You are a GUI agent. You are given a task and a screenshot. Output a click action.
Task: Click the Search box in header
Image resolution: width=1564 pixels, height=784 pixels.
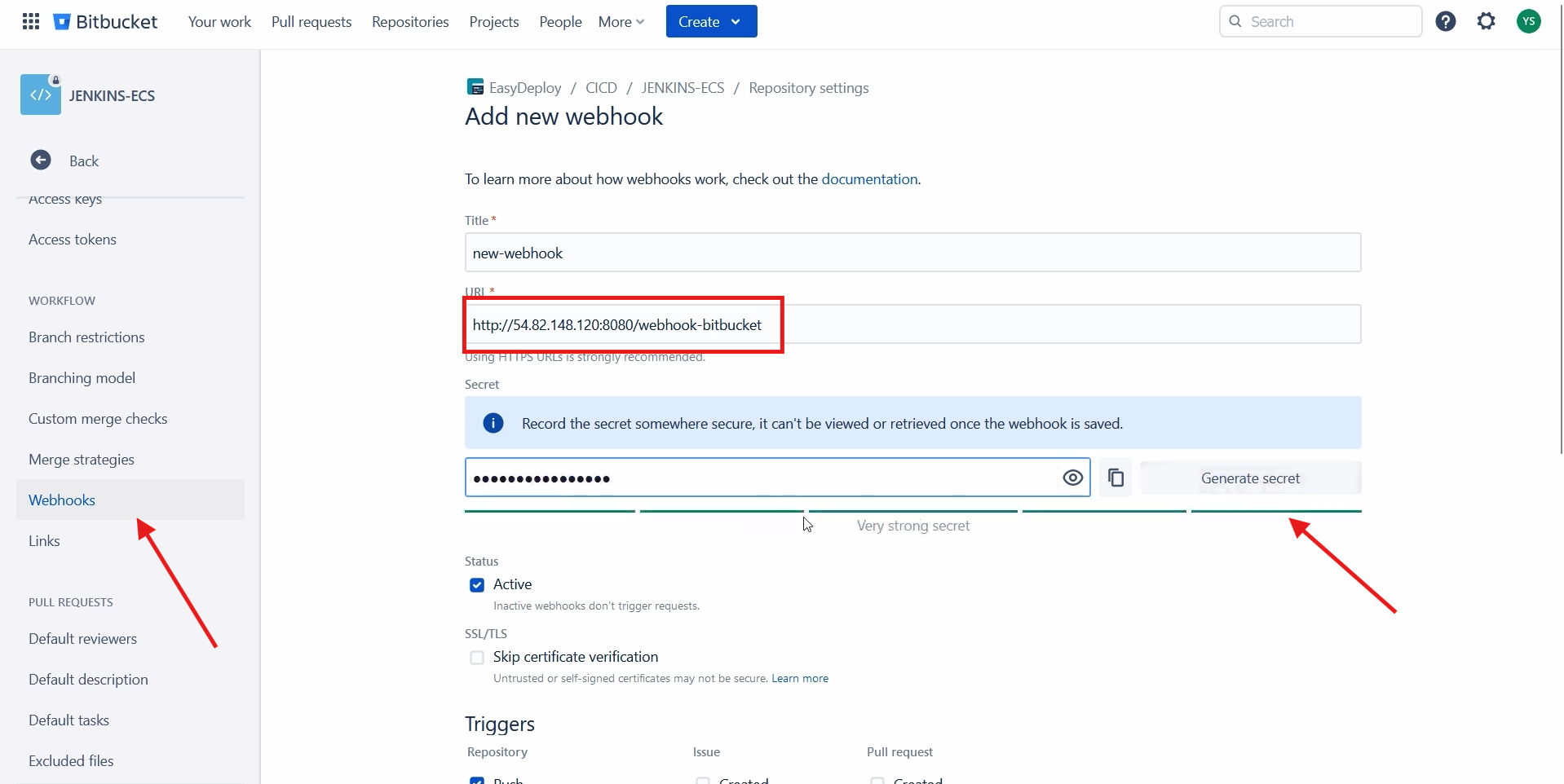(1320, 21)
